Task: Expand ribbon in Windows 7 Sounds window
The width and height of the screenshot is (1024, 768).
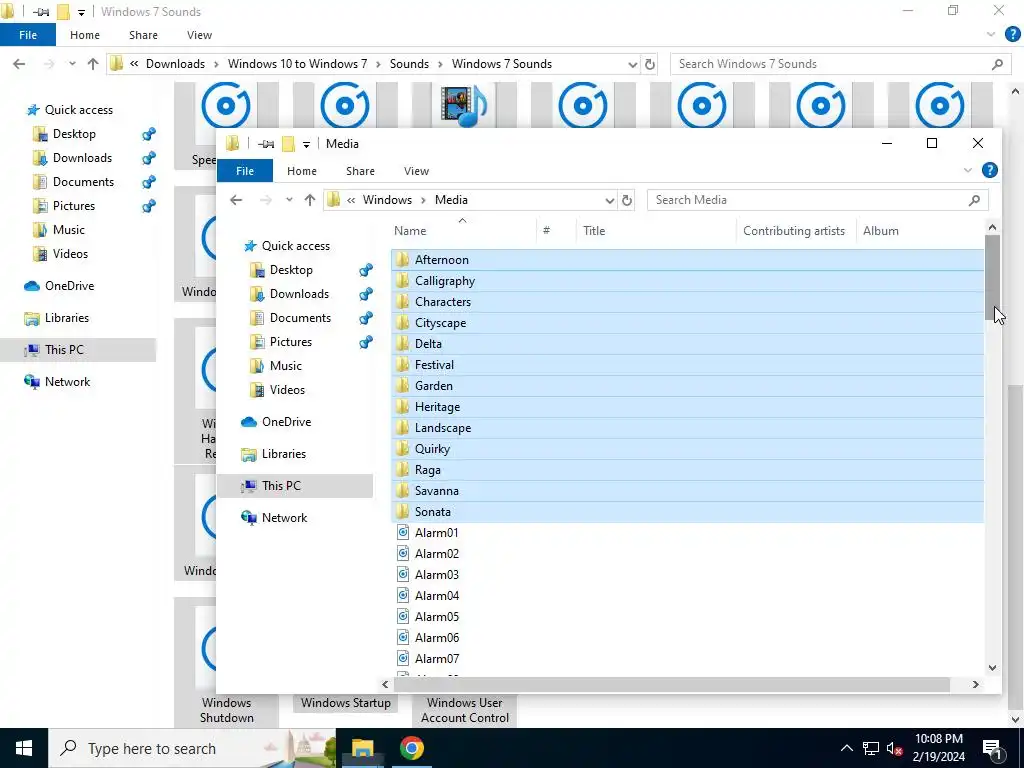Action: click(990, 35)
